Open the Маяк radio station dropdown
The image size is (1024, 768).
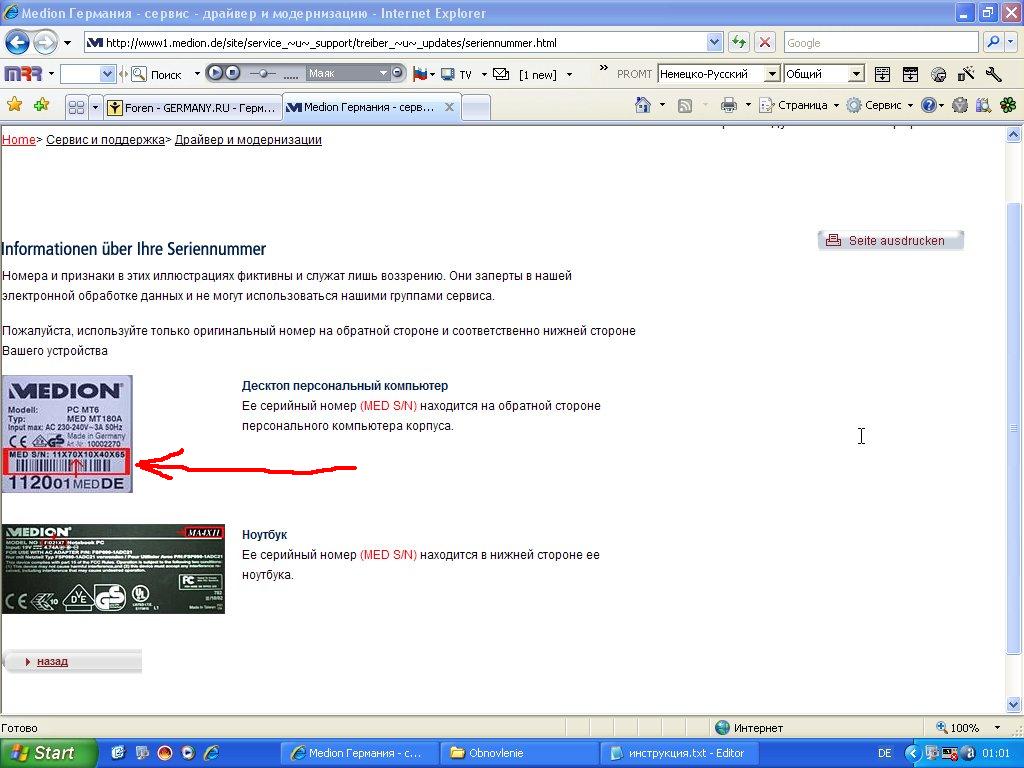383,73
